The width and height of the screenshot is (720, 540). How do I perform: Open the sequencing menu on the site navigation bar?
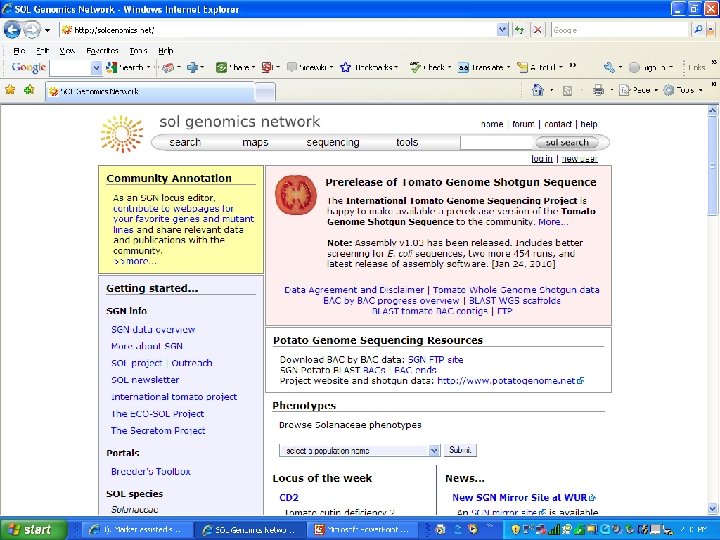[333, 142]
